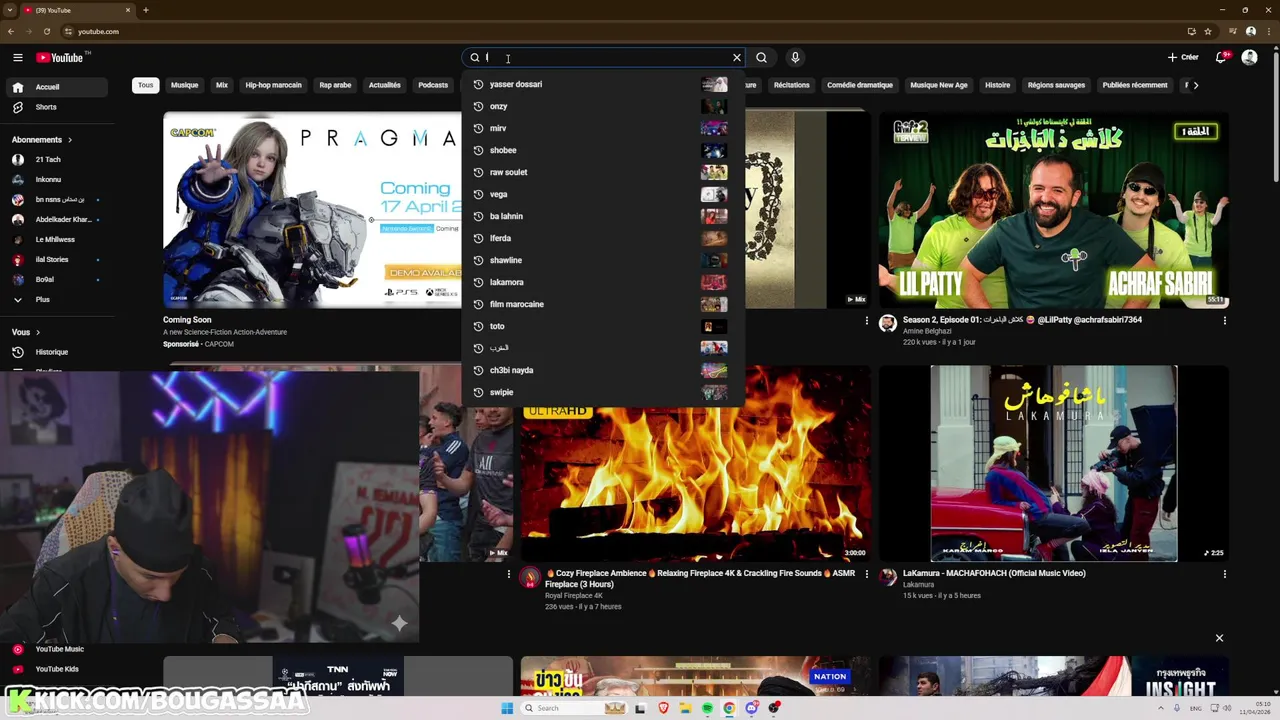Select the 'Hip-hop marocain' filter chip
Screen dimensions: 1280x720
273,85
